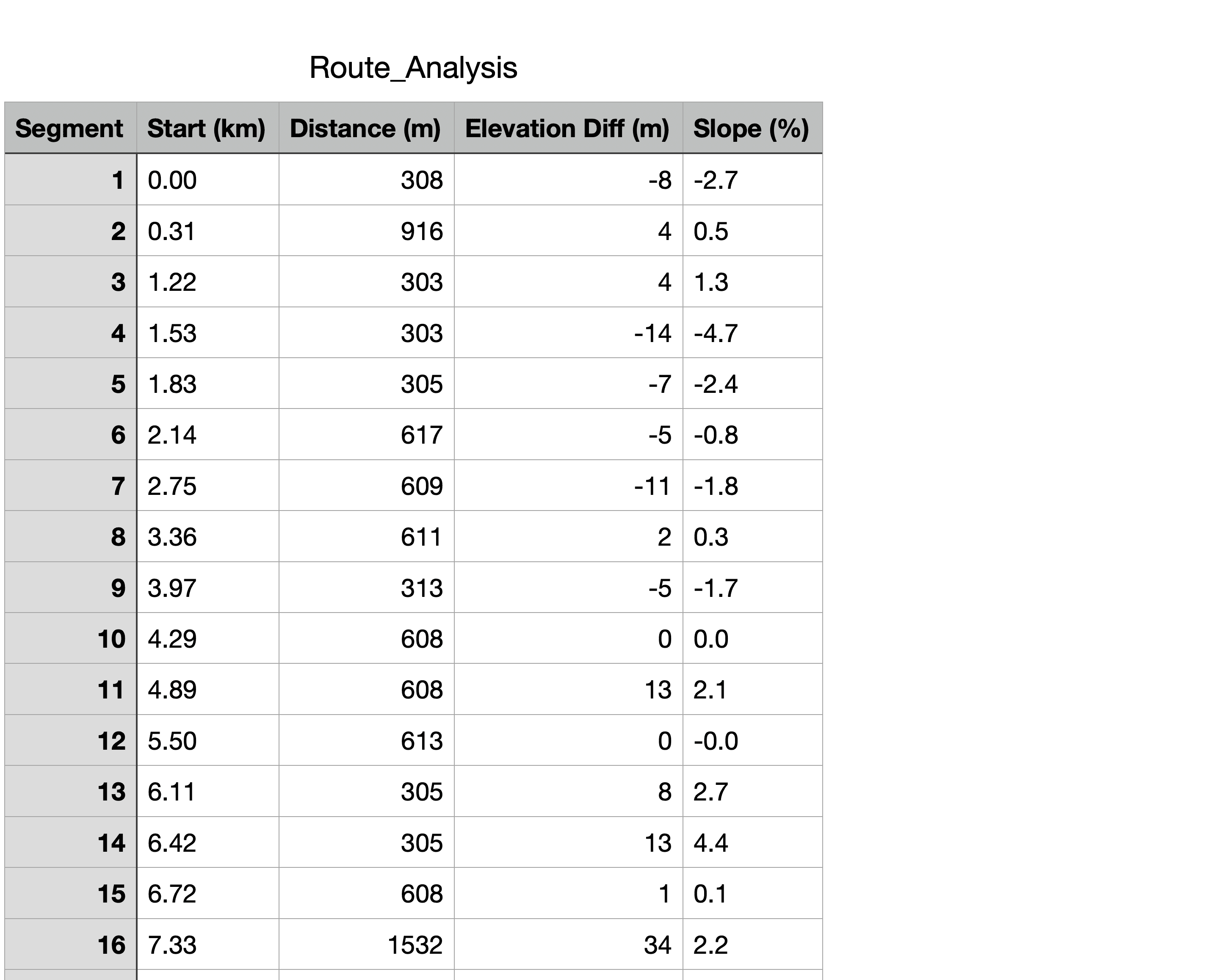Click the Route_Analysis table title

(413, 68)
